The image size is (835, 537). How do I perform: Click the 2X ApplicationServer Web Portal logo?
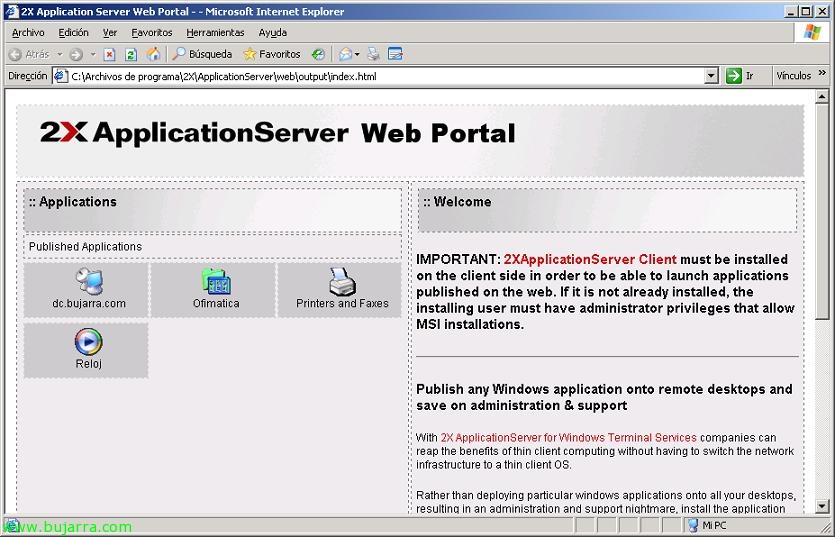point(277,133)
